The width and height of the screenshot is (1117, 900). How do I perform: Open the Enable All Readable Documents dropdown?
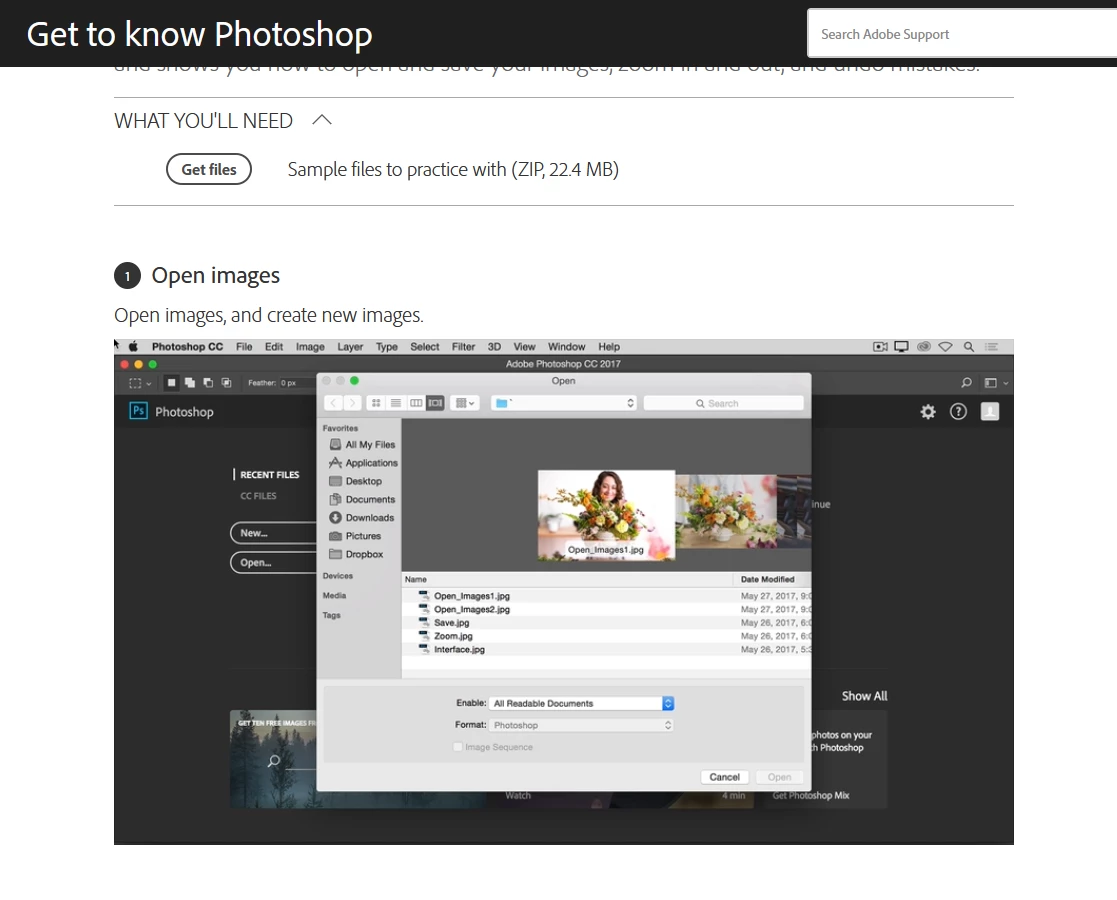pyautogui.click(x=581, y=703)
